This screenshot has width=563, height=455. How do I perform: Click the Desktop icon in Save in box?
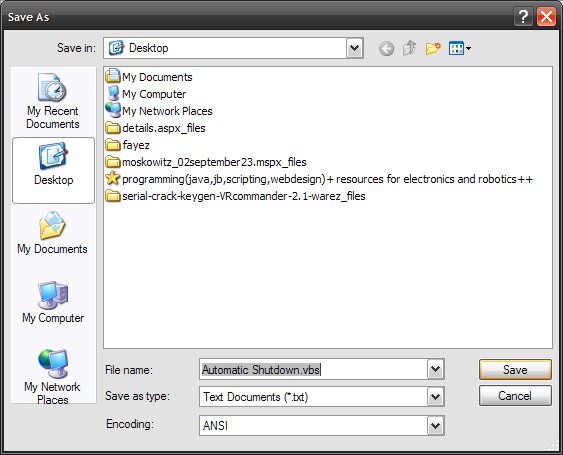[x=116, y=48]
